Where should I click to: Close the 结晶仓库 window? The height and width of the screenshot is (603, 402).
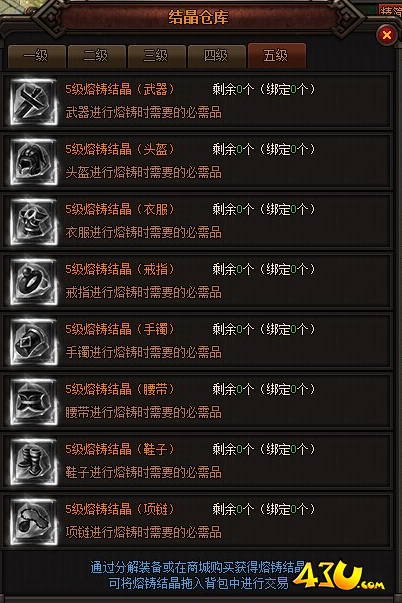(386, 35)
